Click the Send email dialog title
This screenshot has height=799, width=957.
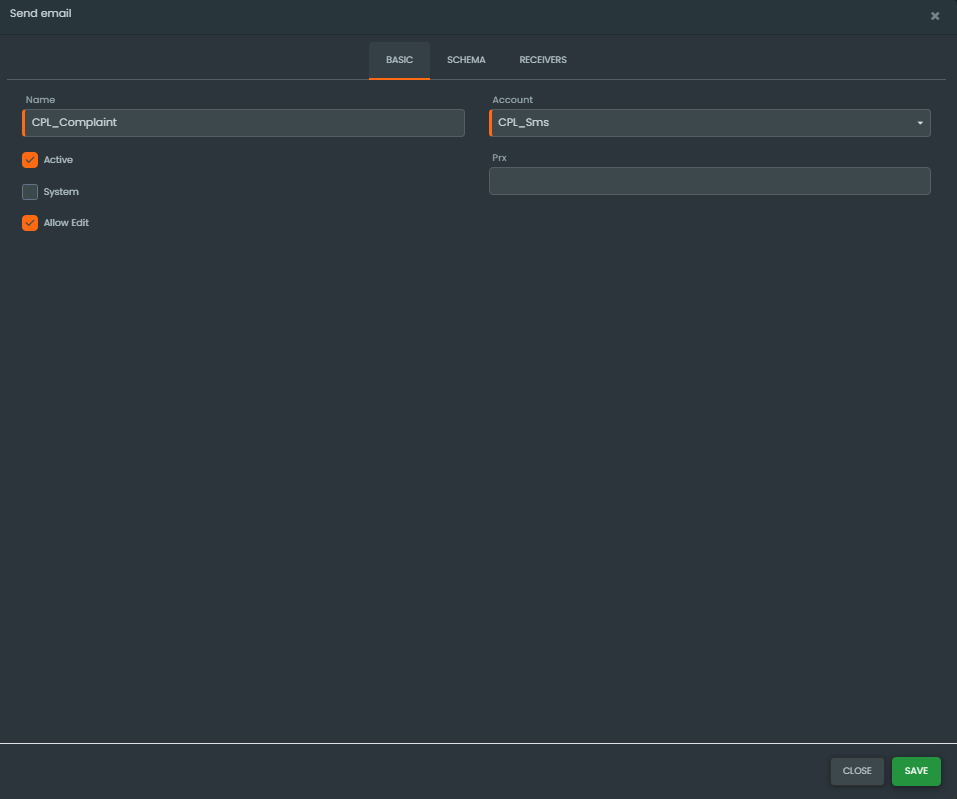pyautogui.click(x=40, y=13)
